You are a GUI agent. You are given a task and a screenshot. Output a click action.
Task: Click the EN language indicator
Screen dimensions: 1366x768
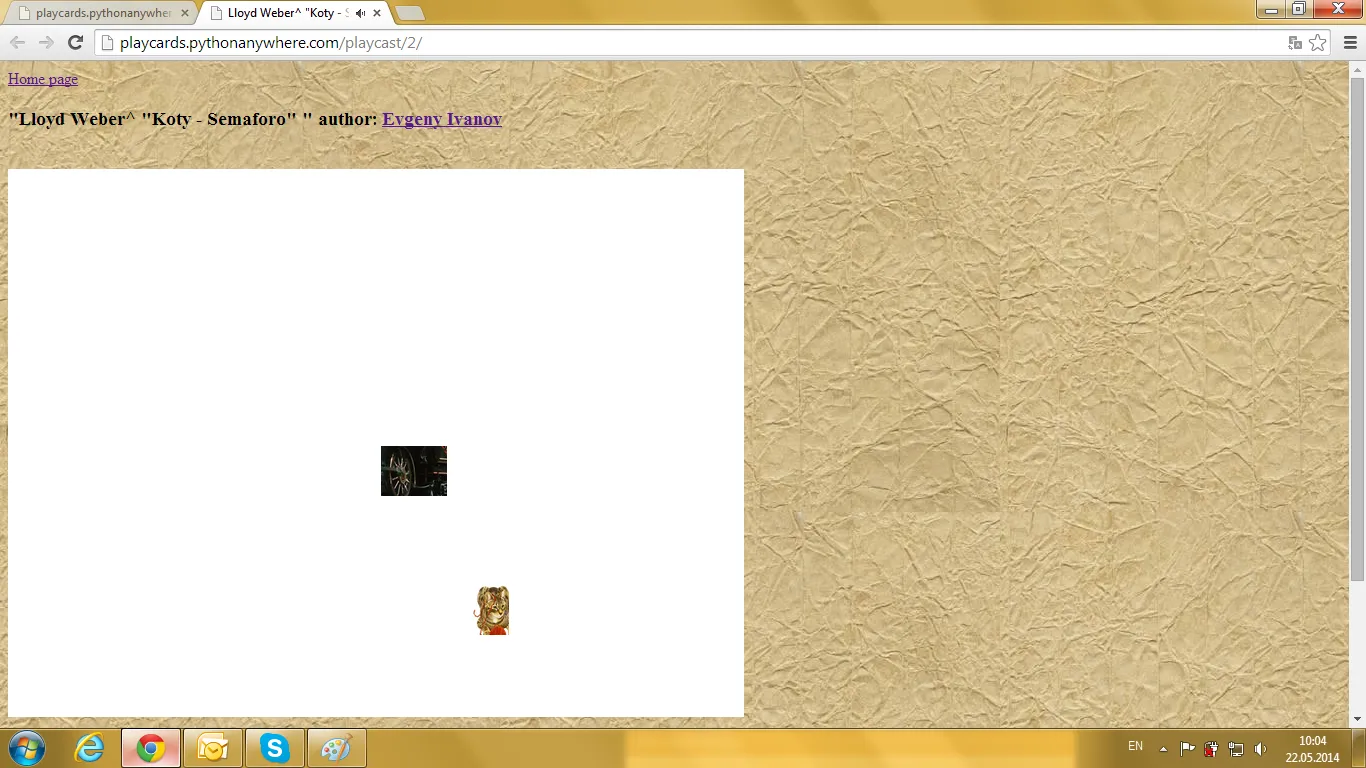[1136, 747]
